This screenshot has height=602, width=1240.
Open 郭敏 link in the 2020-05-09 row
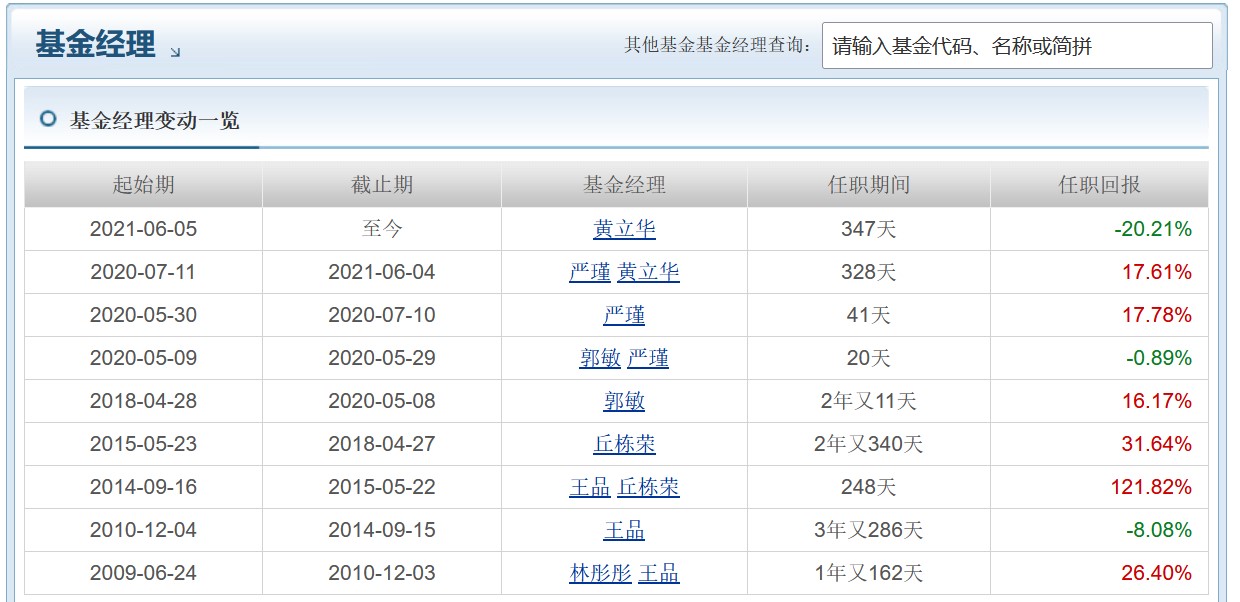(600, 358)
